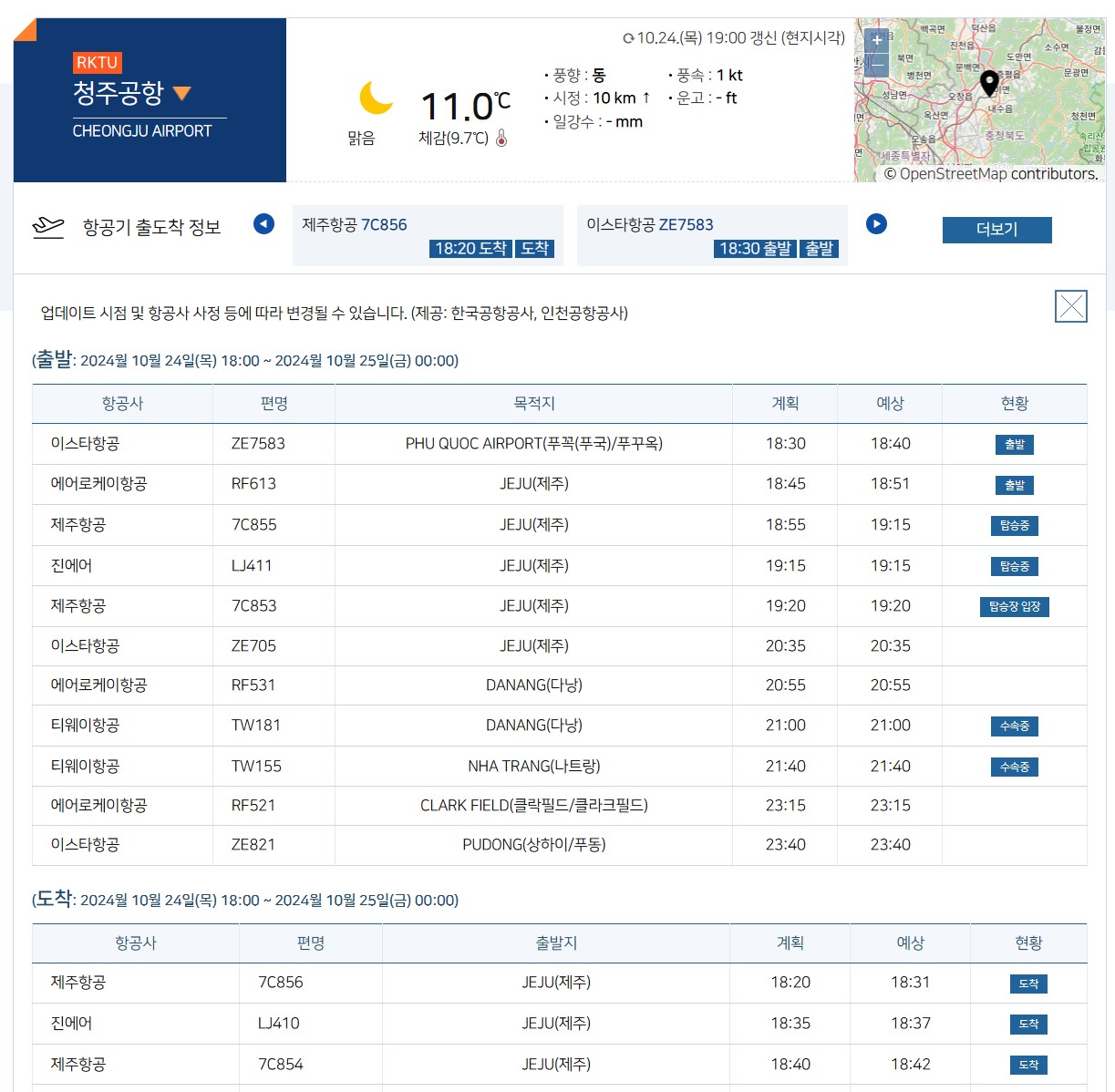This screenshot has width=1115, height=1092.
Task: Close the flight information notice panel
Action: pyautogui.click(x=1071, y=306)
